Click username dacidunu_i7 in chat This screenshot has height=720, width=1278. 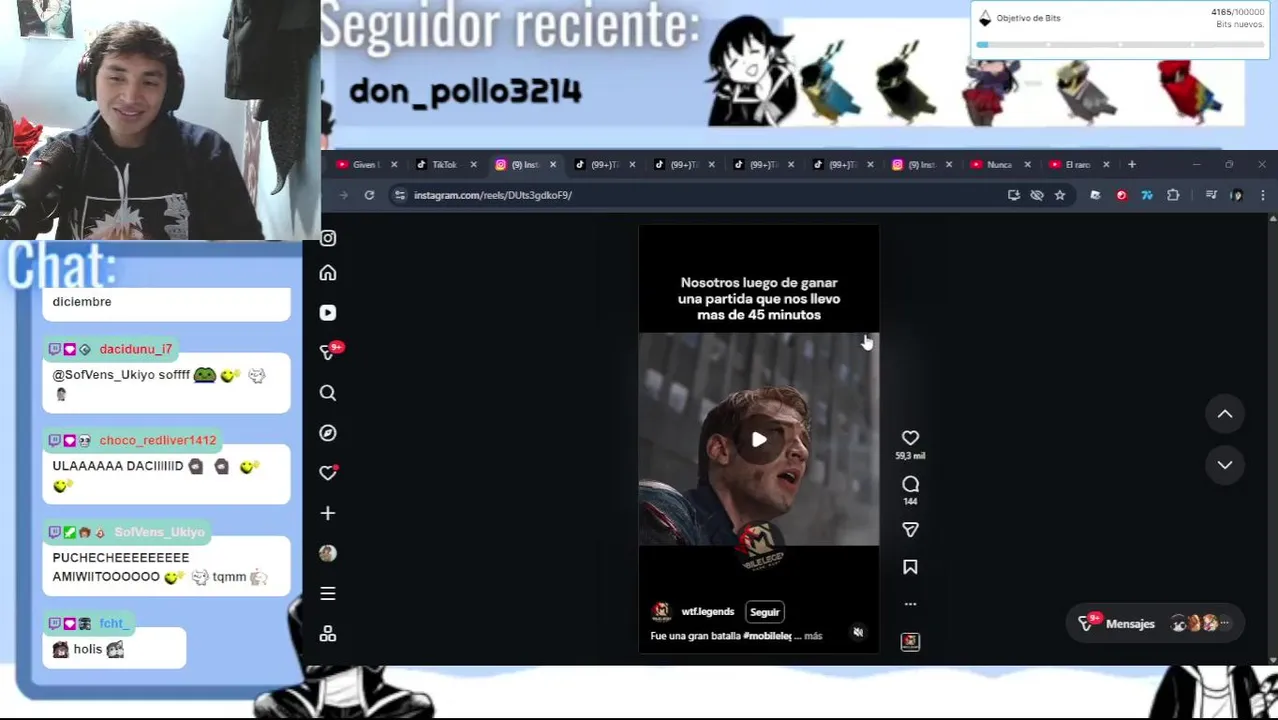point(136,349)
